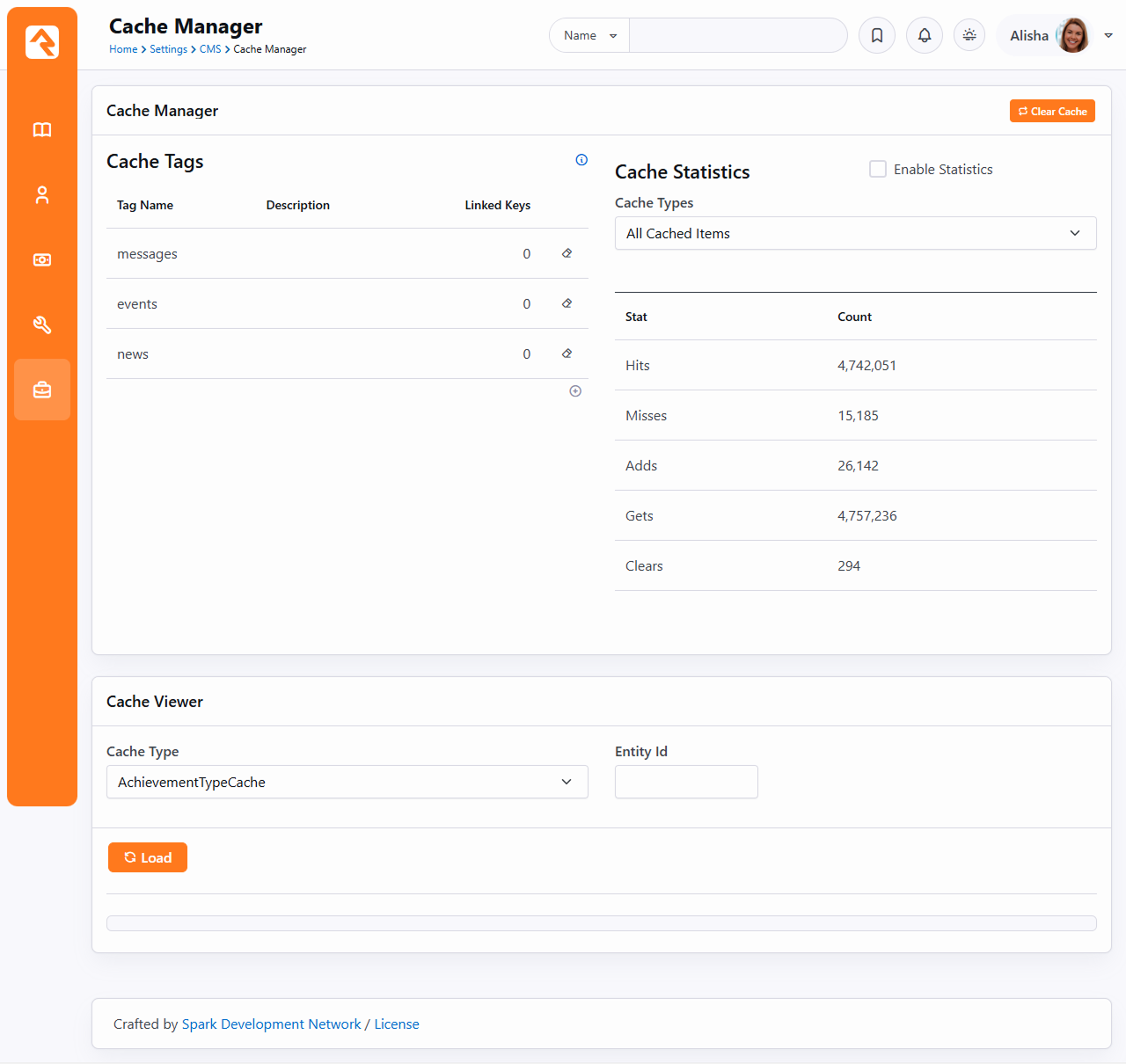This screenshot has width=1126, height=1064.
Task: Clear cache for the messages tag
Action: click(x=567, y=253)
